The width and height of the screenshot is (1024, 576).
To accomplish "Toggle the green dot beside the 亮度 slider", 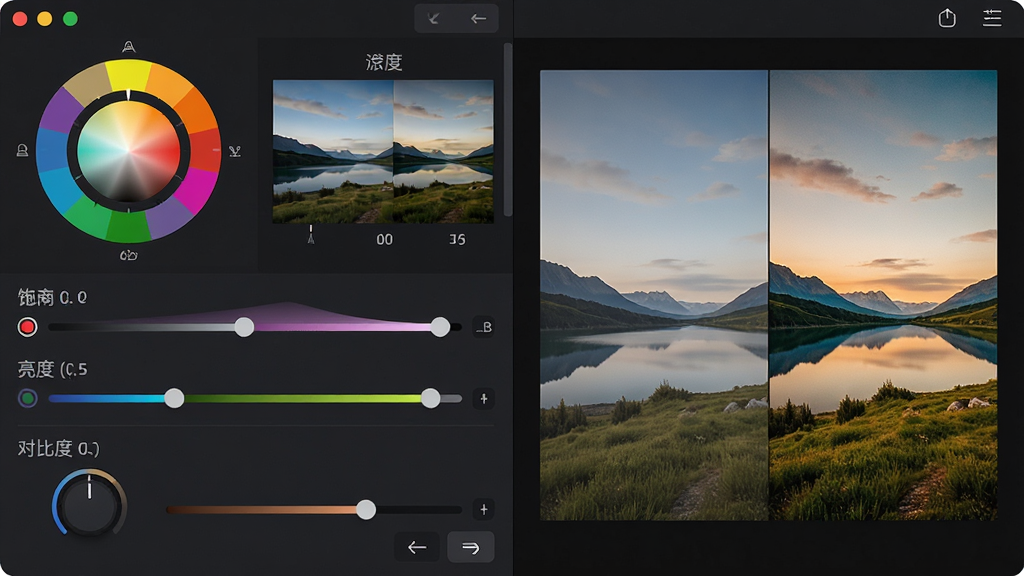I will (x=27, y=398).
